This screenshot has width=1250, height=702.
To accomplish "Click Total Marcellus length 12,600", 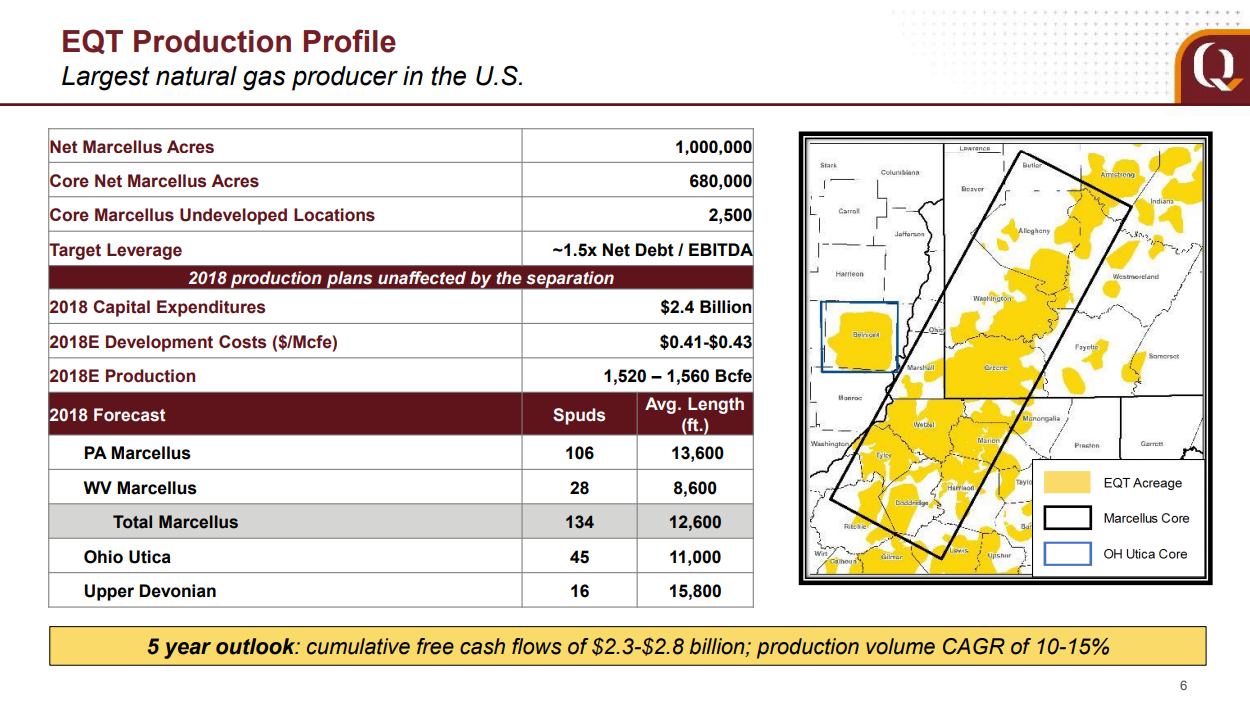I will coord(695,522).
